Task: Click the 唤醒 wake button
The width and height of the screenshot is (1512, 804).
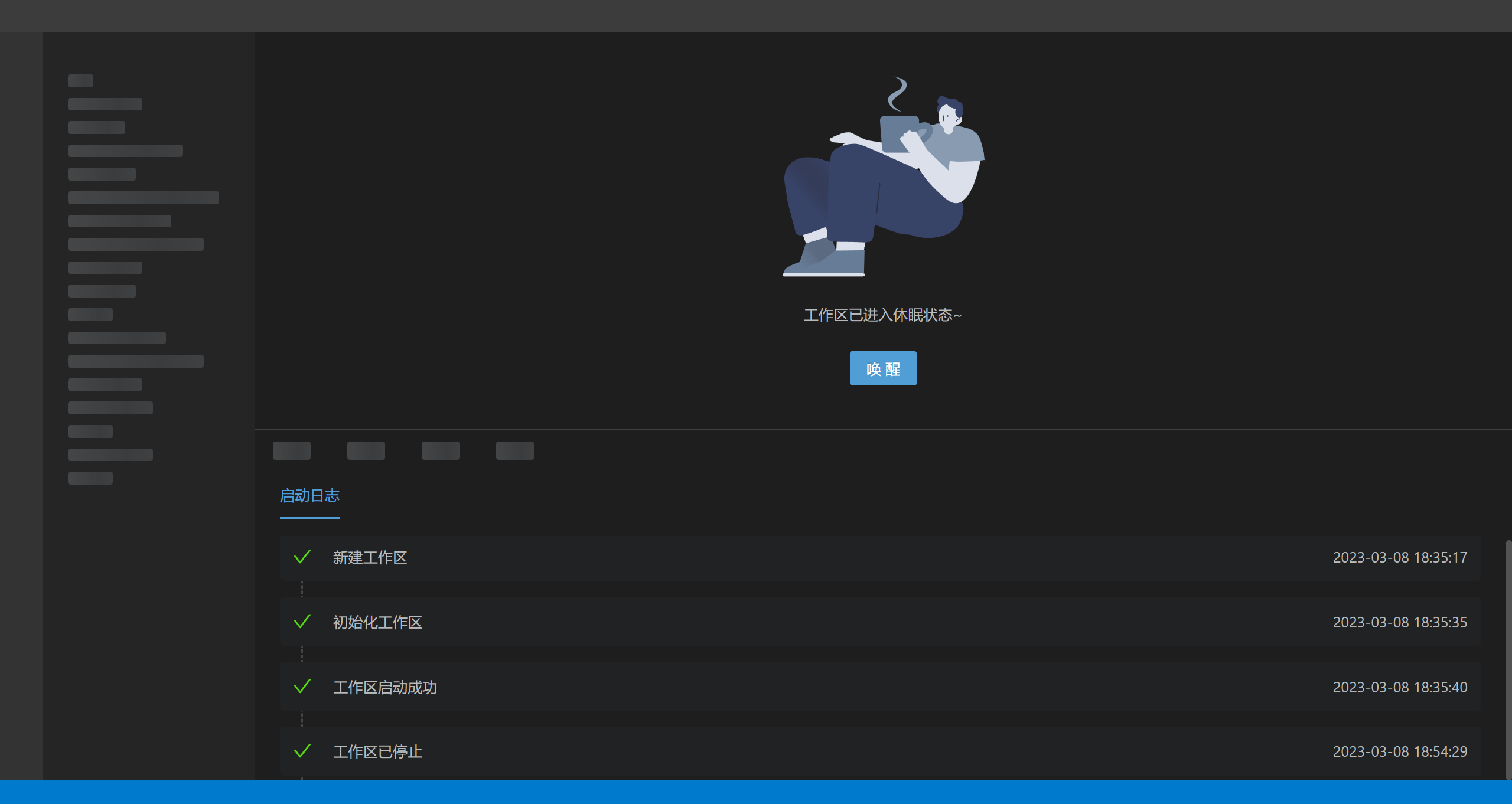Action: pos(882,368)
